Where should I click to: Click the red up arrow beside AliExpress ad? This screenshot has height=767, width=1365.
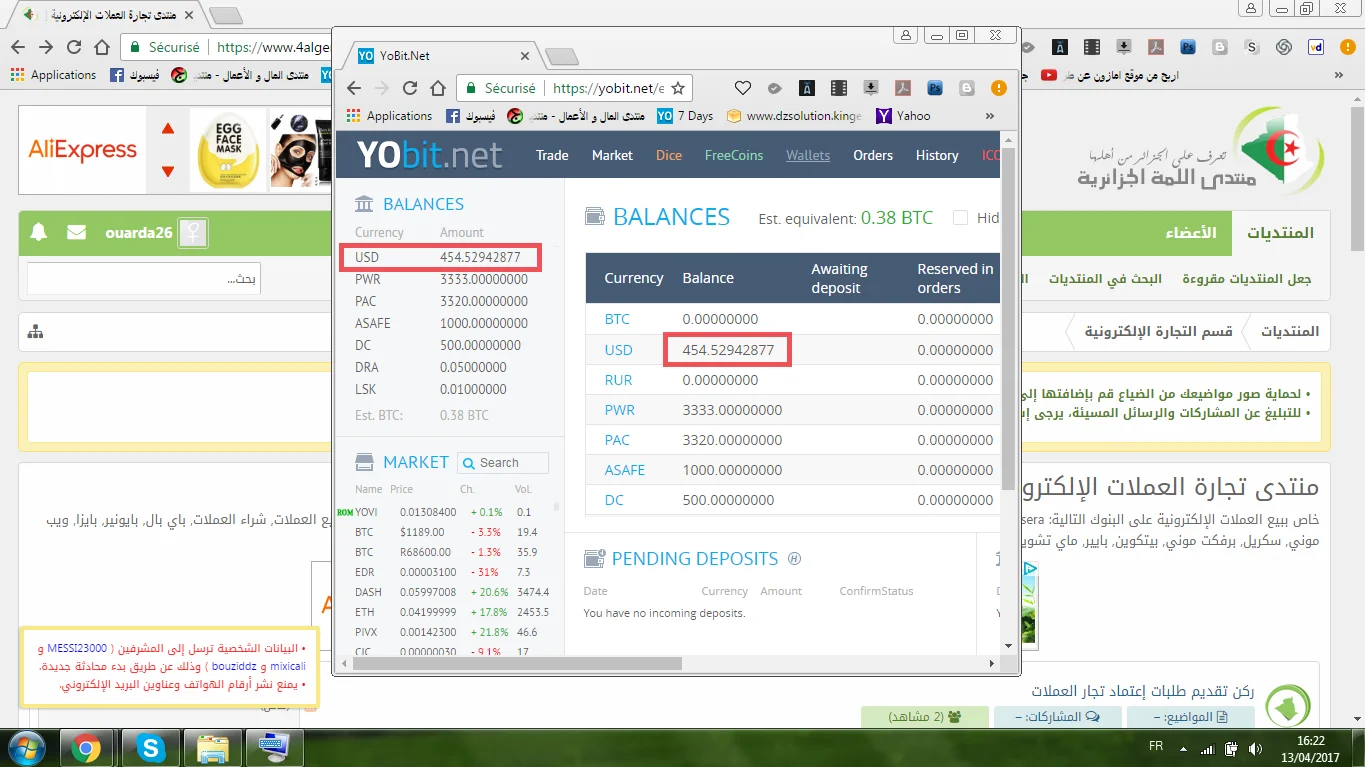(168, 129)
